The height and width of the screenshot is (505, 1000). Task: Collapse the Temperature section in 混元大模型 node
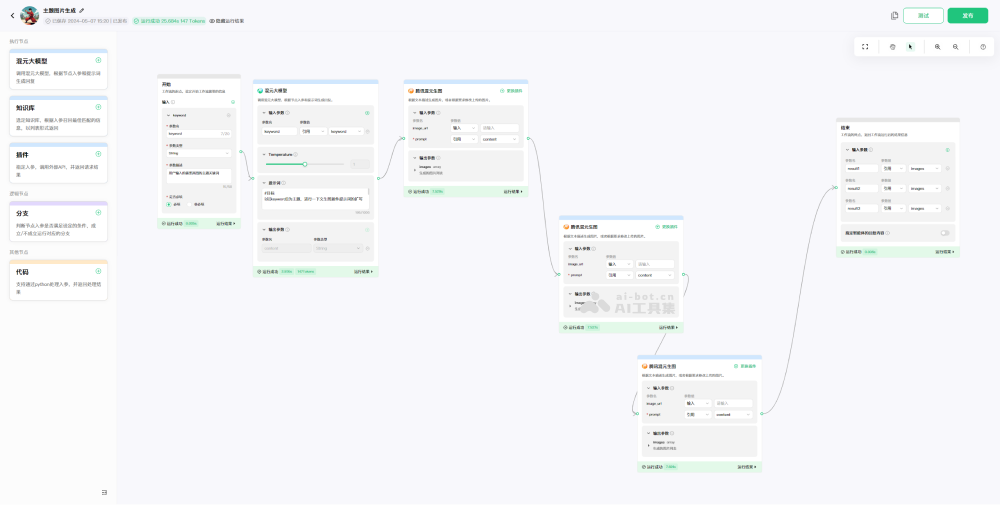click(x=262, y=154)
